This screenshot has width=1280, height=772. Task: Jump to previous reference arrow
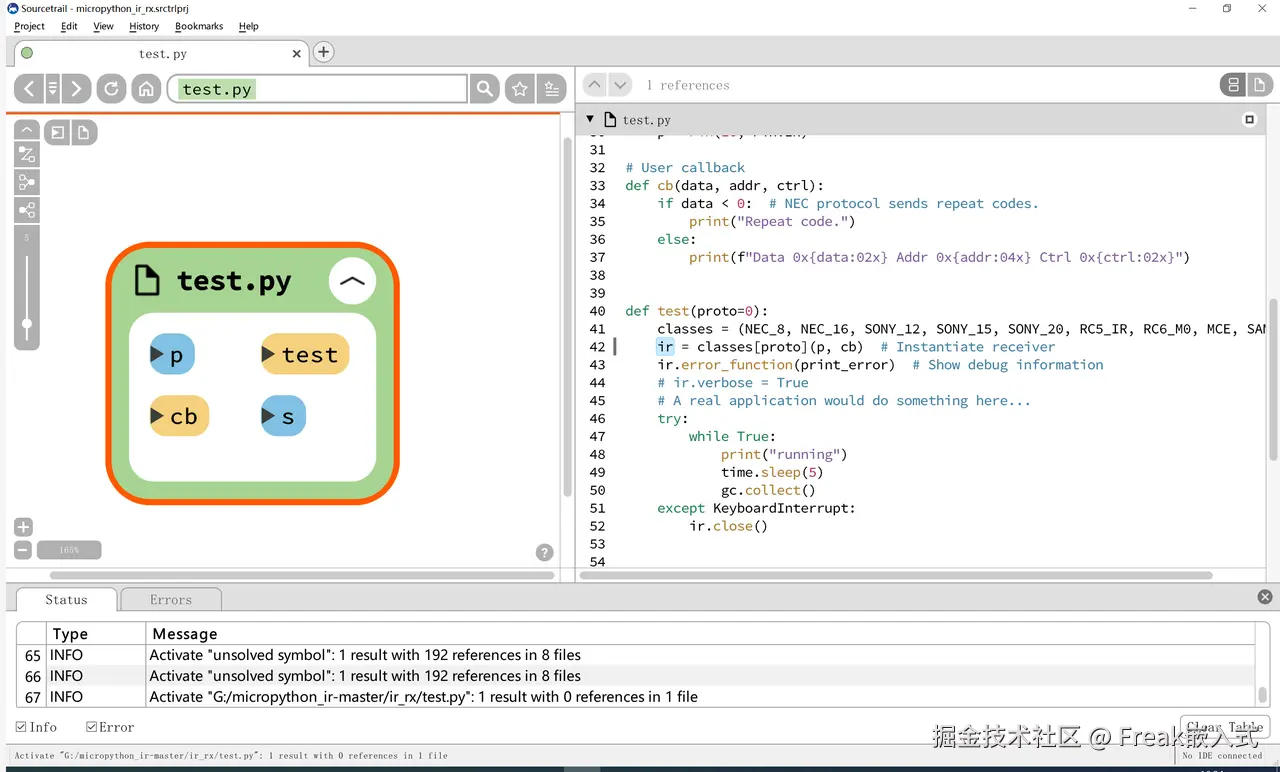coord(594,85)
